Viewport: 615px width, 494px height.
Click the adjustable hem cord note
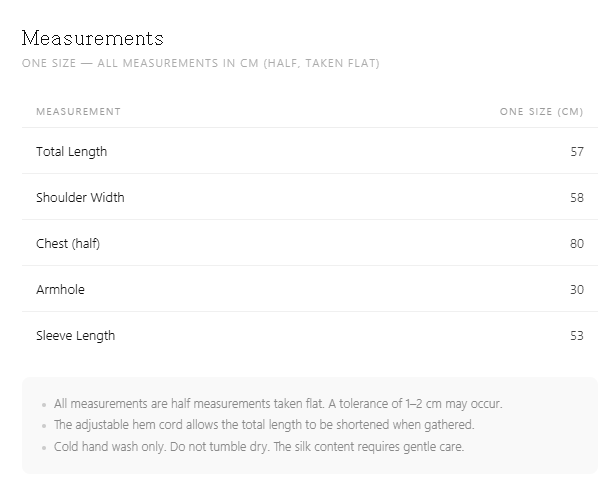(264, 425)
